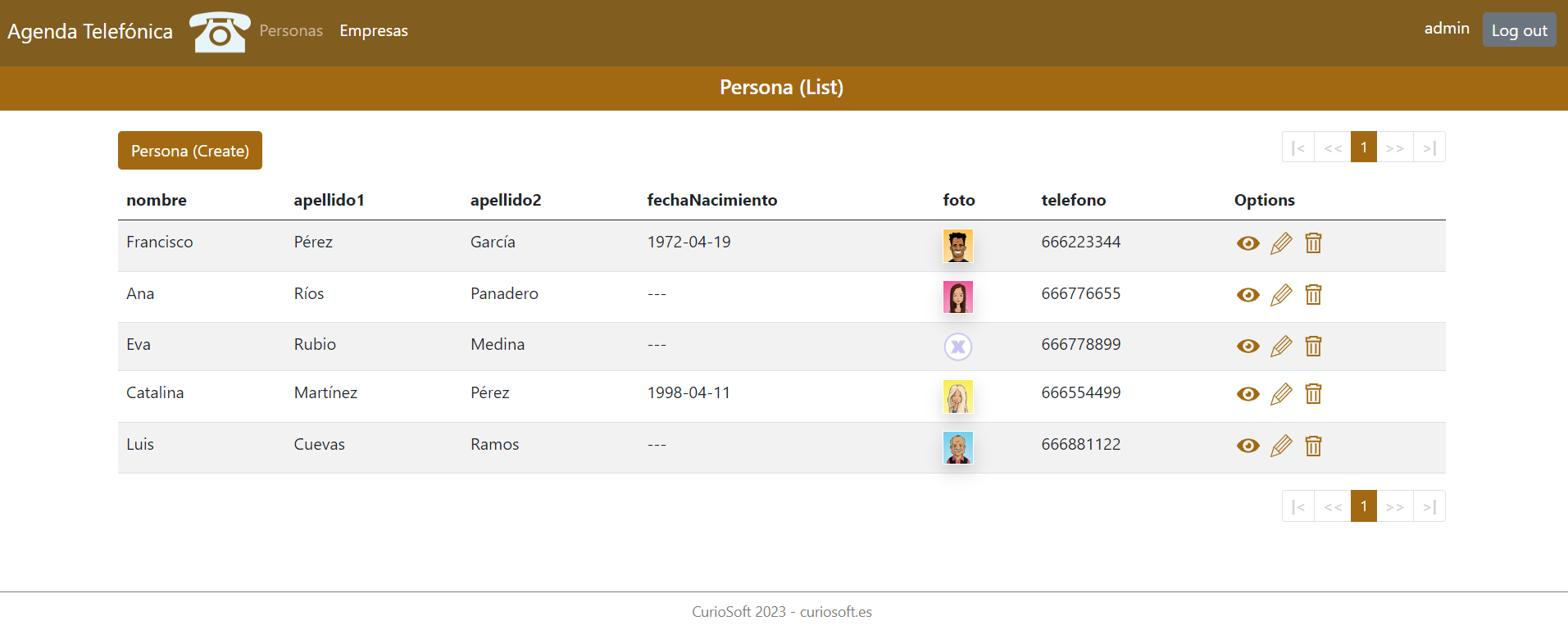Delete the Eva Rubio record
The image size is (1568, 639).
click(x=1313, y=346)
